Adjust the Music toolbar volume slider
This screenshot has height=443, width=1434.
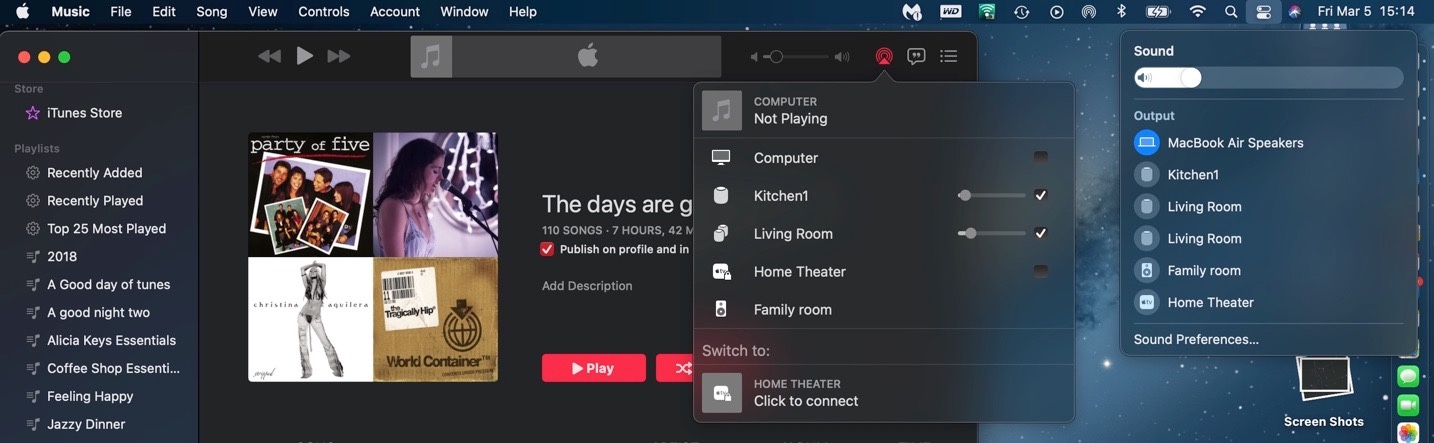click(798, 57)
